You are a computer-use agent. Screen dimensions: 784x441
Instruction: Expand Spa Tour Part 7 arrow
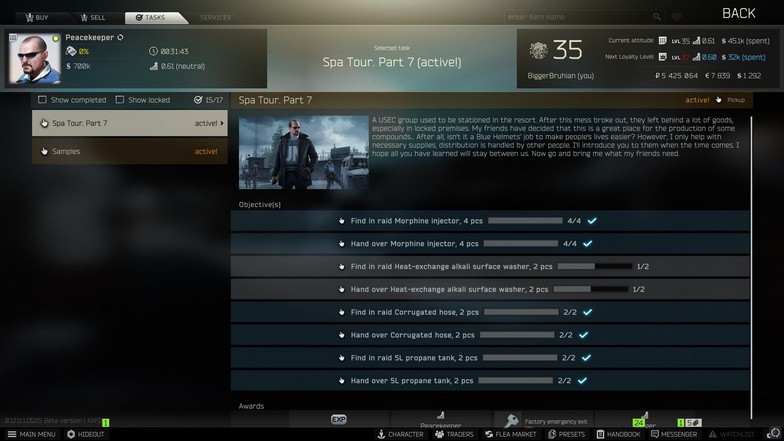[222, 123]
